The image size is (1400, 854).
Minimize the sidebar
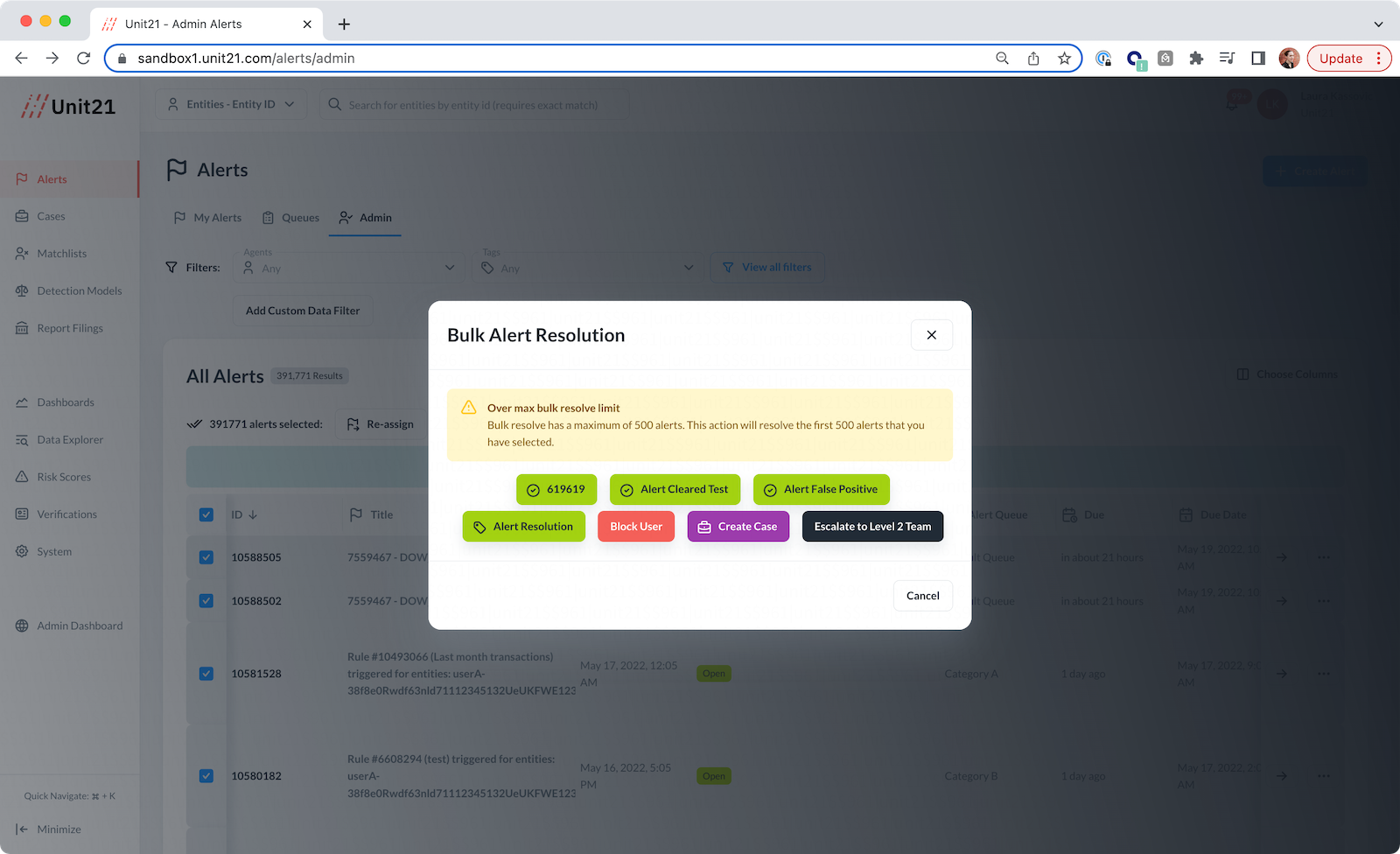point(49,829)
